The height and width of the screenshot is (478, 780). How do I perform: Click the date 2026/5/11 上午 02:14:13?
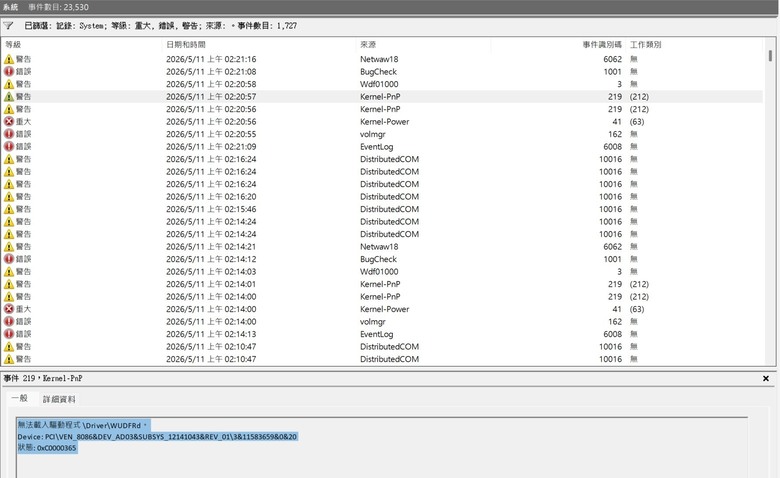pyautogui.click(x=211, y=334)
